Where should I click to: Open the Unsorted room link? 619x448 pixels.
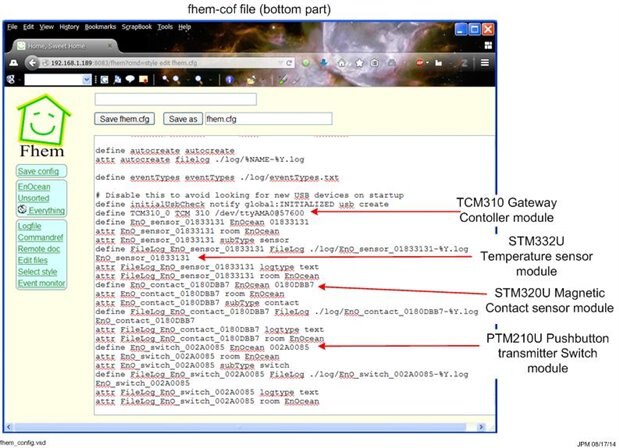[34, 198]
